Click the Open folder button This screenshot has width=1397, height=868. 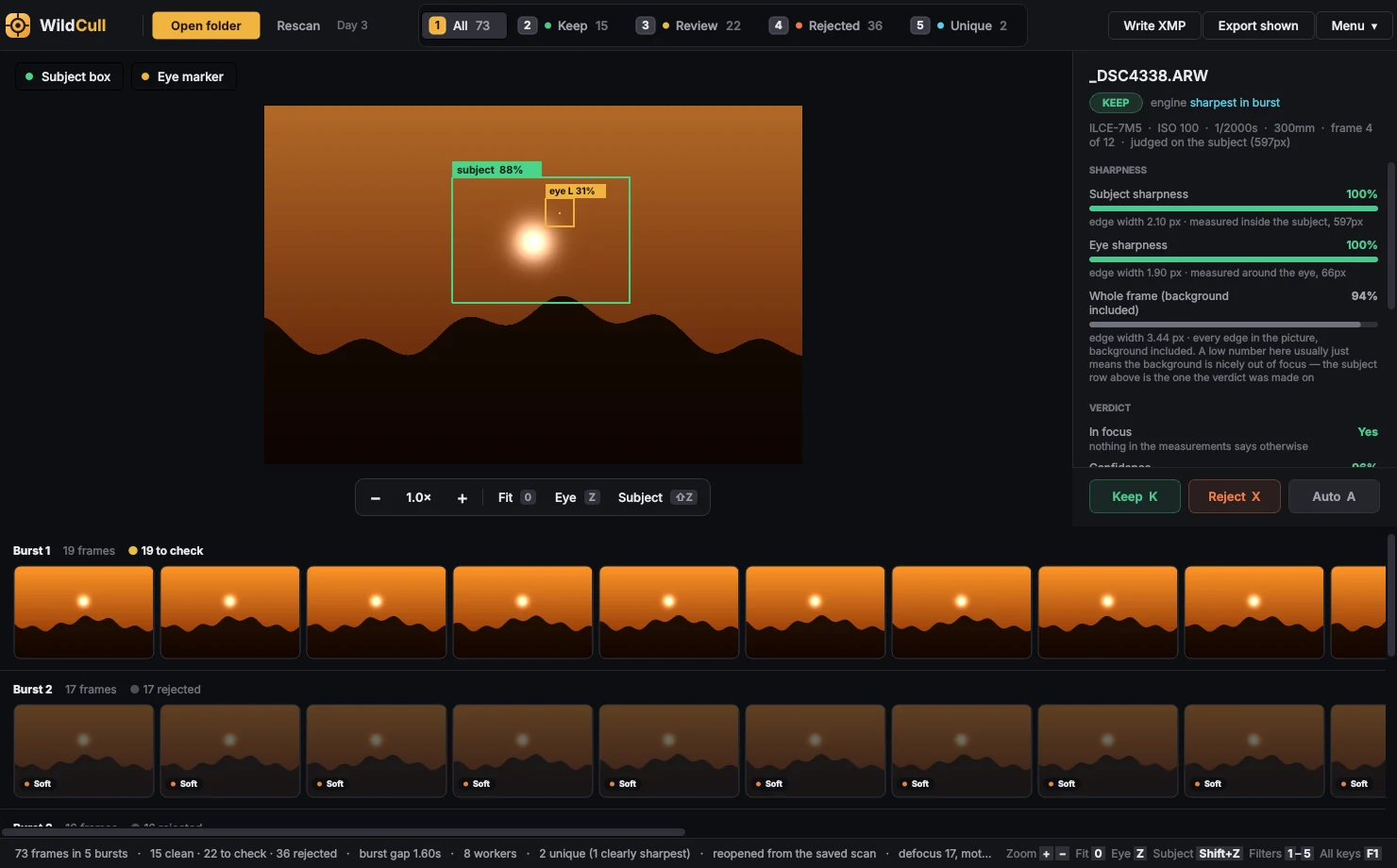coord(206,25)
